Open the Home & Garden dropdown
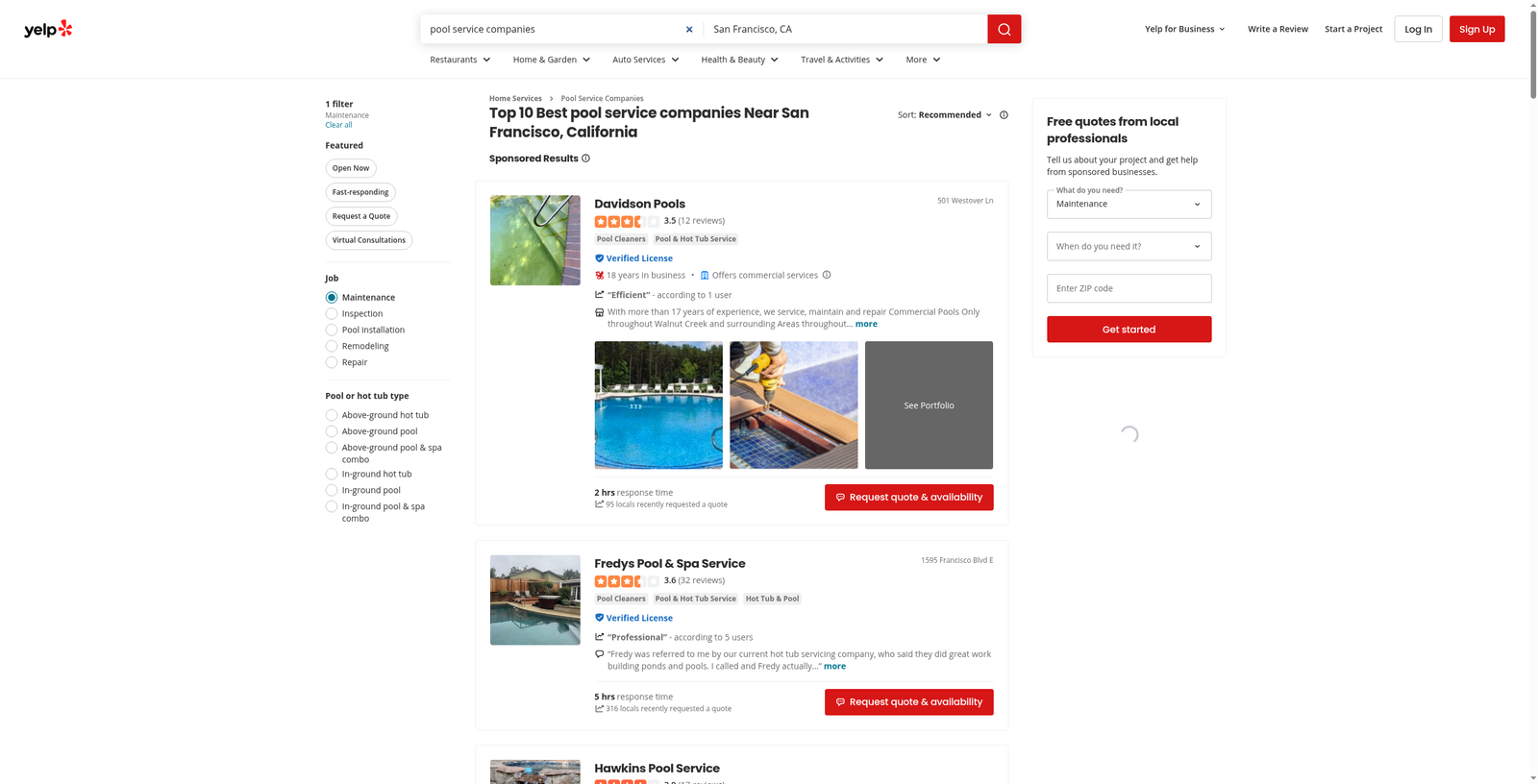Image resolution: width=1538 pixels, height=784 pixels. (x=552, y=60)
